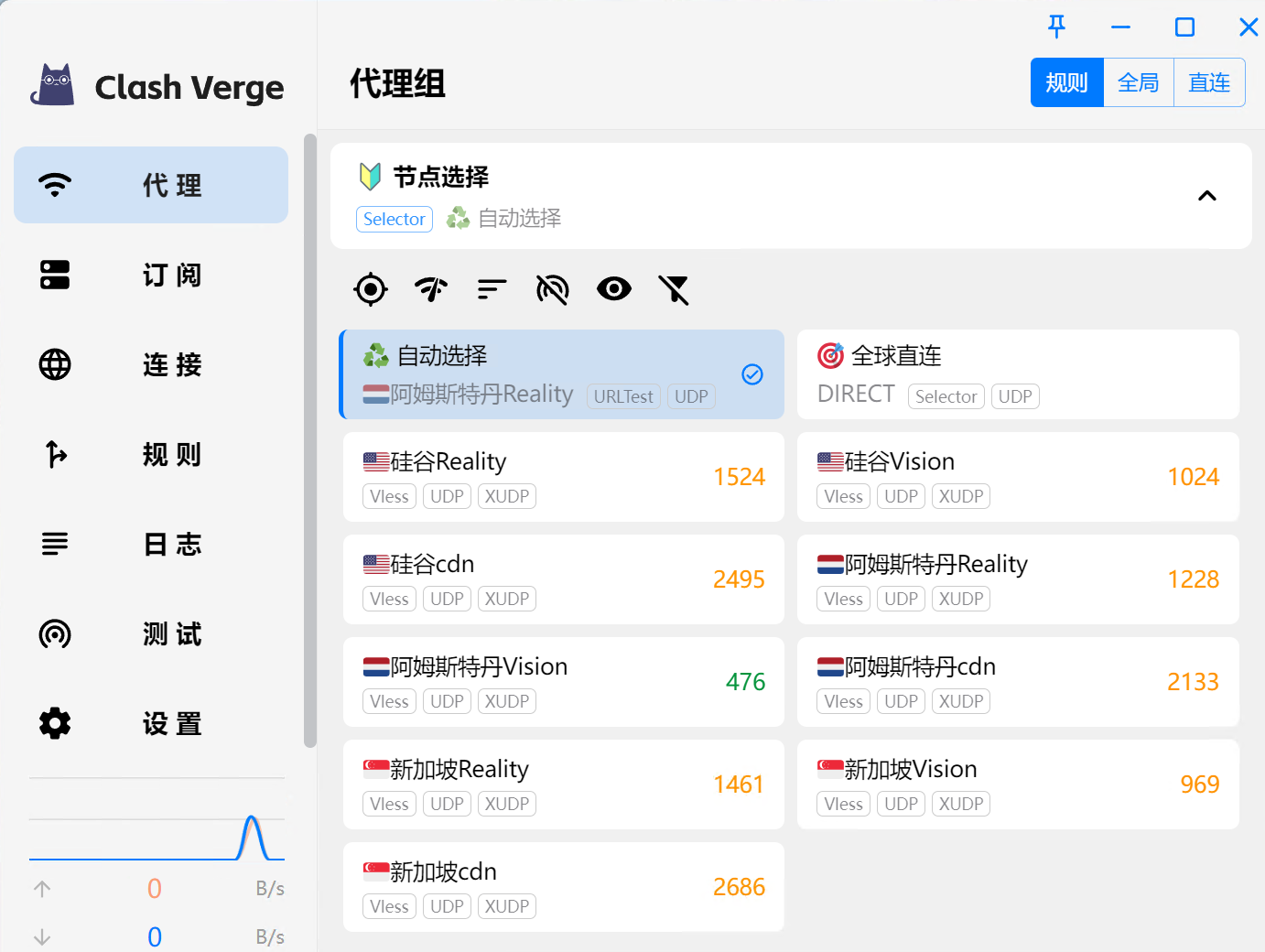The image size is (1265, 952).
Task: Run delay test with the speed-check icon
Action: (x=431, y=289)
